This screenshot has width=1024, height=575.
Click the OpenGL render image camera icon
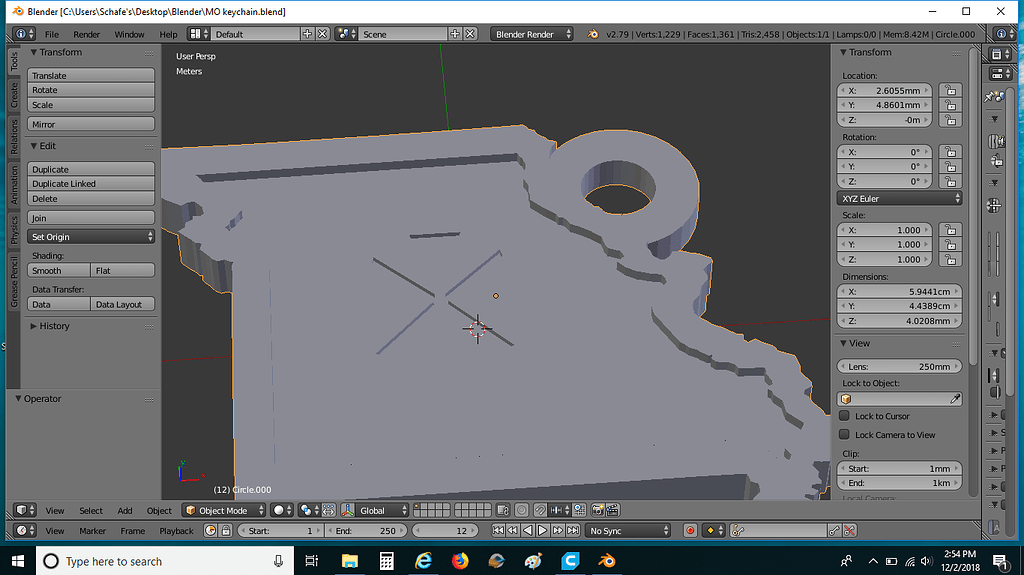tap(598, 510)
